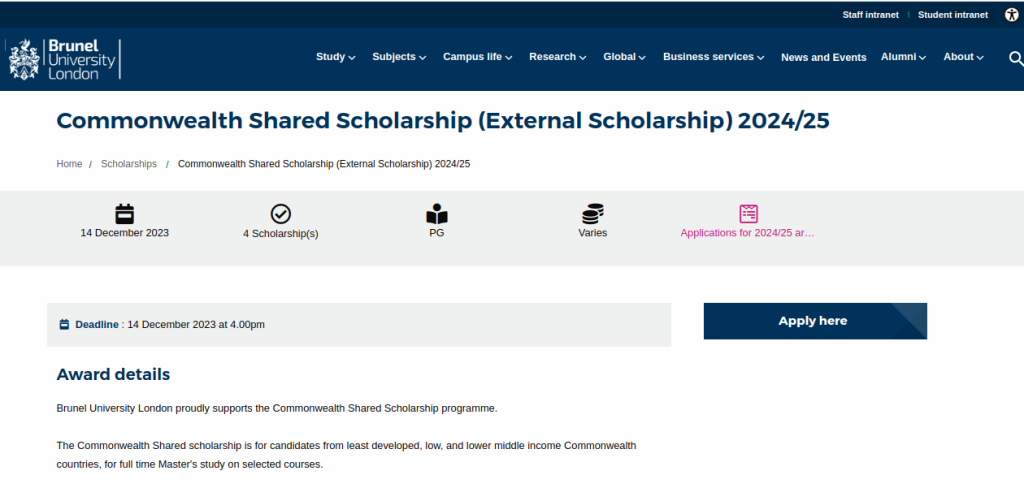Open the Staff intranet link
Image resolution: width=1024 pixels, height=488 pixels.
click(870, 15)
